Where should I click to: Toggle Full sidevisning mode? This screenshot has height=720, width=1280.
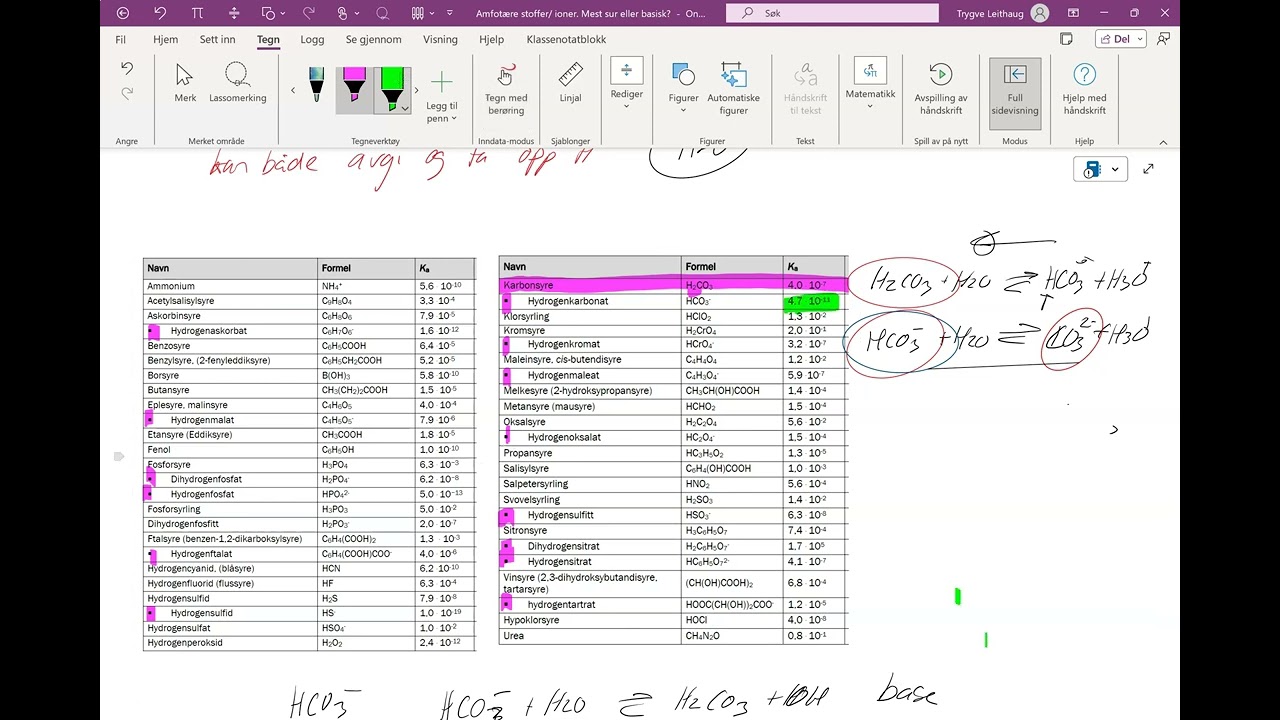pos(1015,92)
